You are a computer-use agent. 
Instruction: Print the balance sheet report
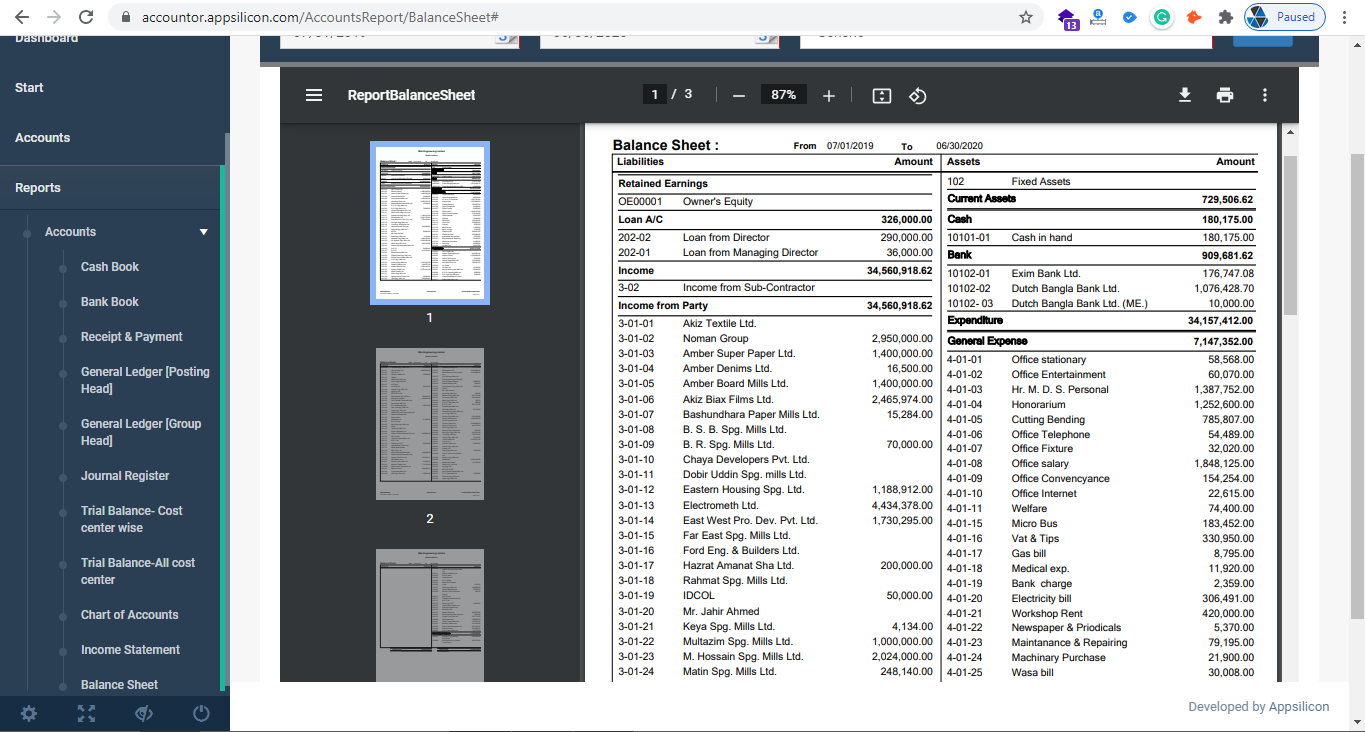point(1225,95)
